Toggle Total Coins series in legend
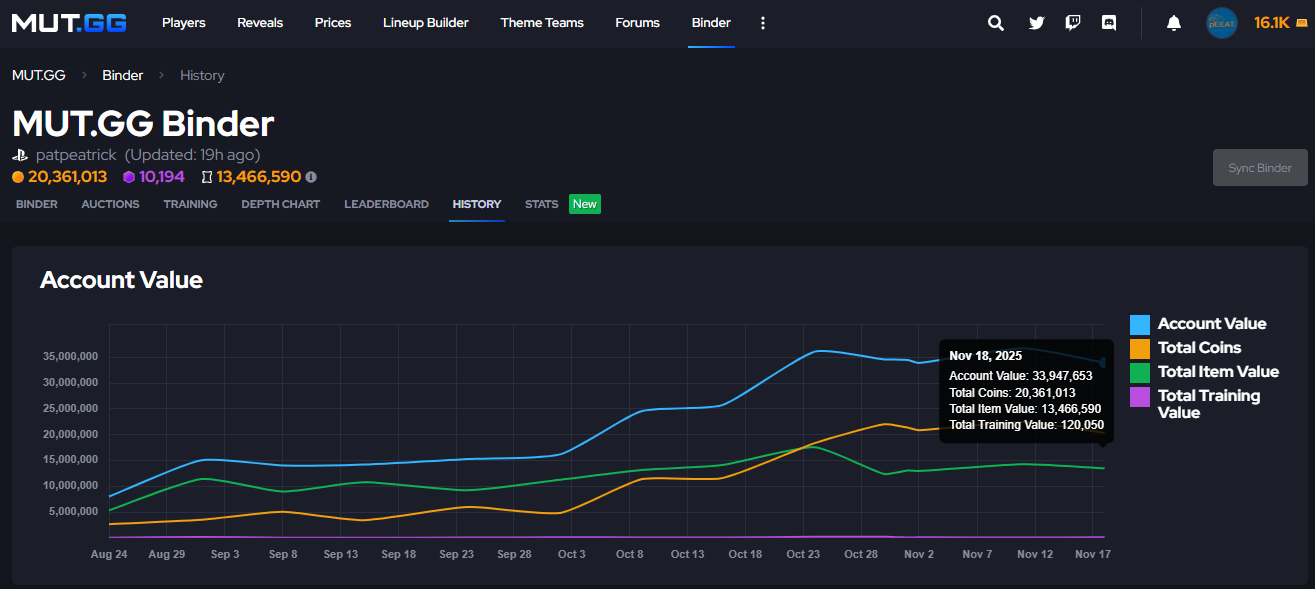1315x589 pixels. click(1199, 348)
